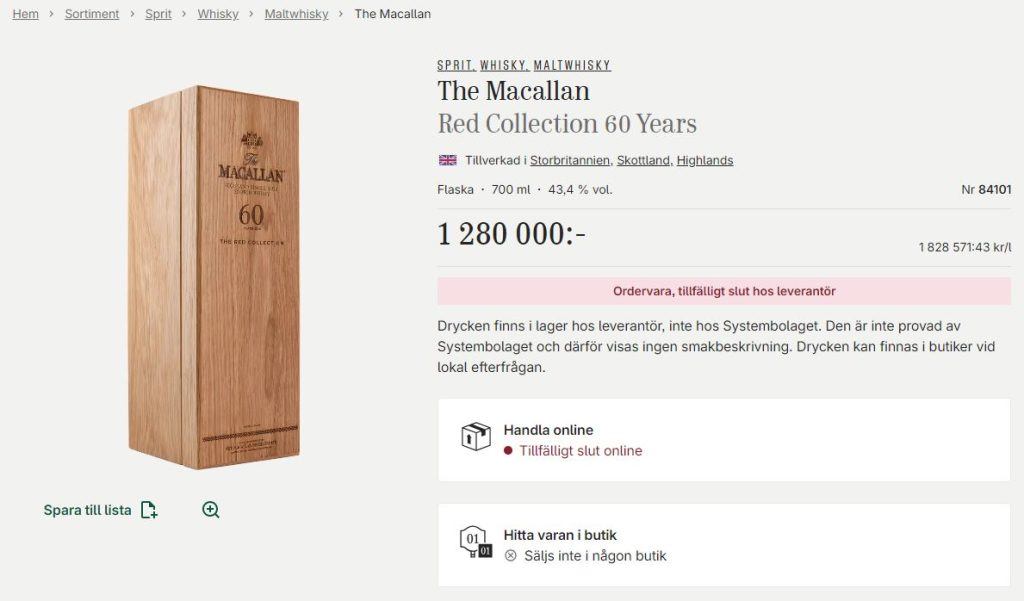Open the Hem breadcrumb link
The image size is (1024, 601).
point(26,14)
